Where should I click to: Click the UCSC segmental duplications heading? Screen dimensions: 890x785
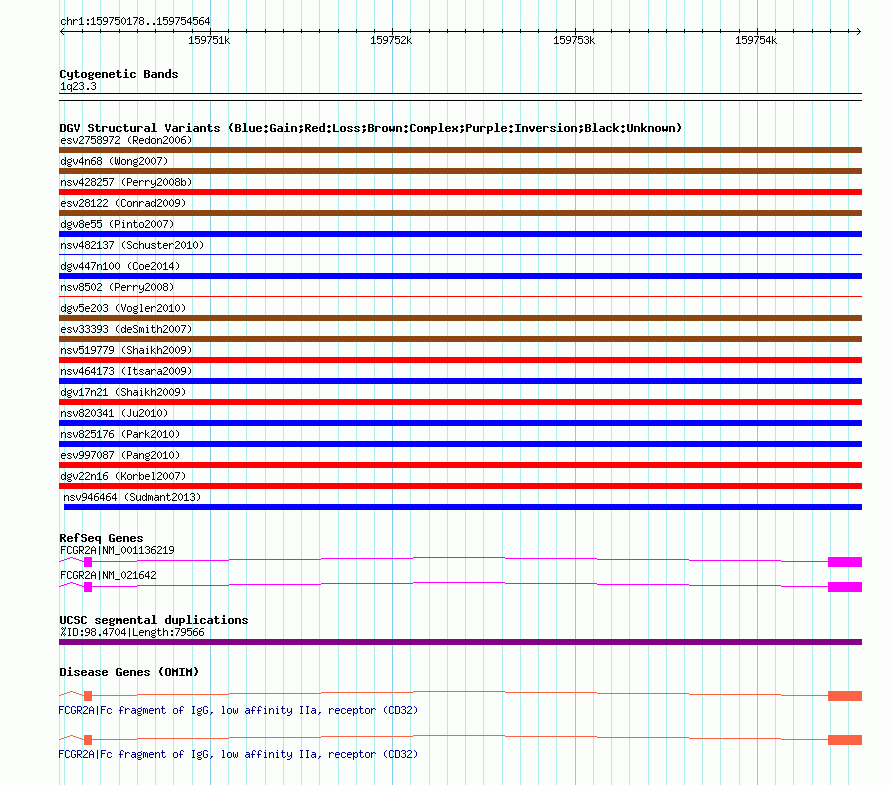154,620
